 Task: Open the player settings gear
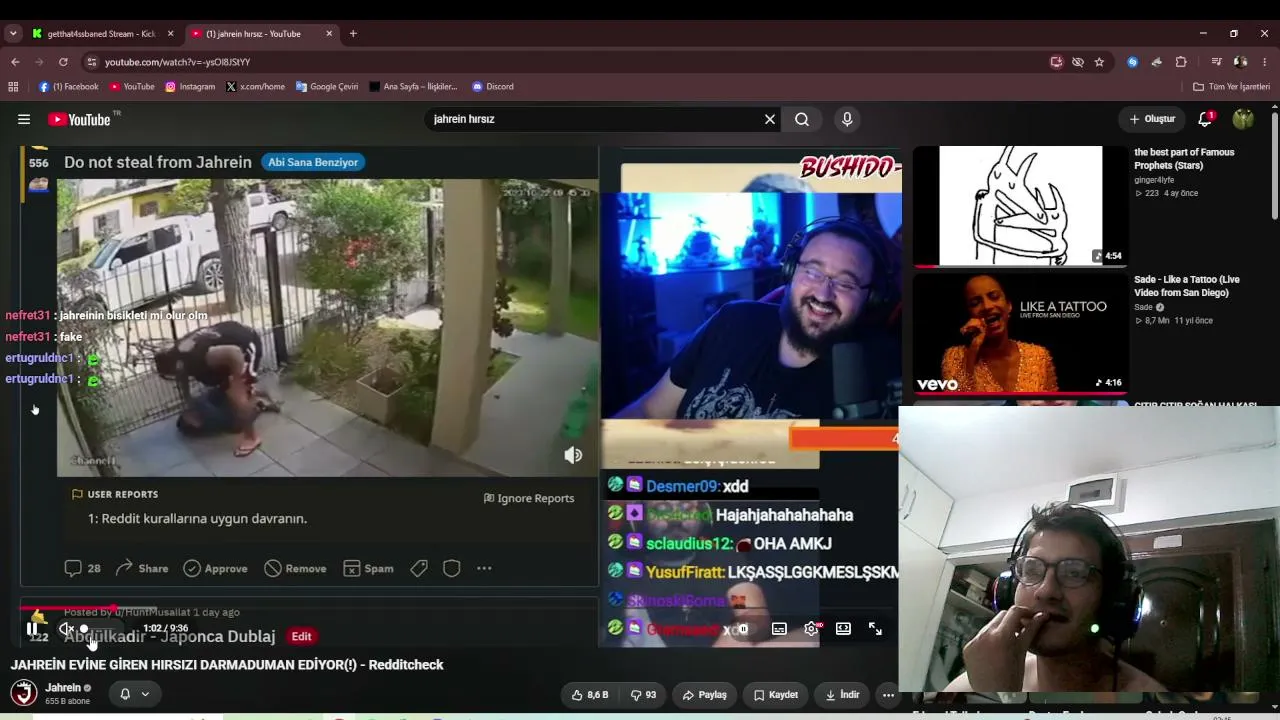tap(811, 629)
